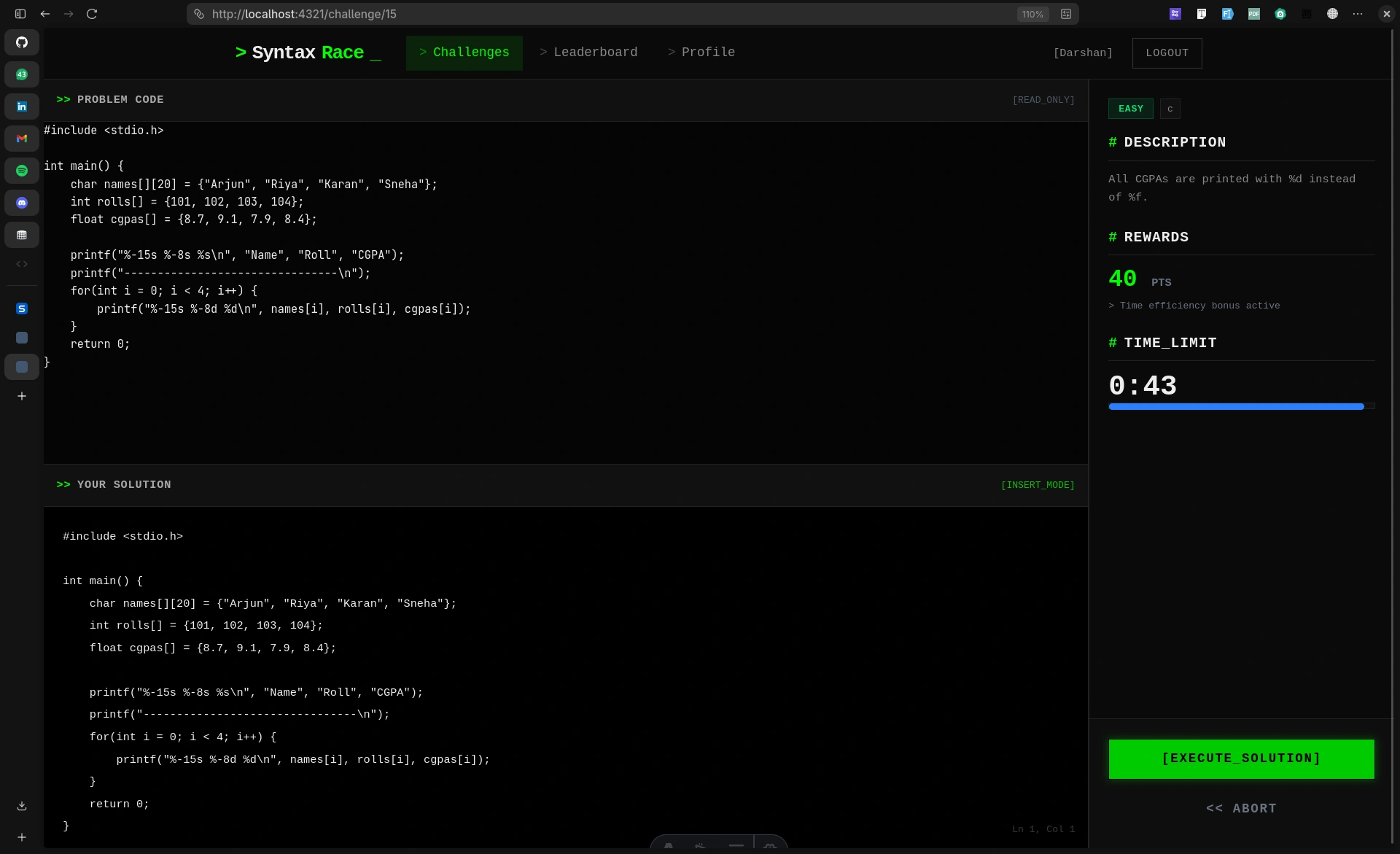1400x854 pixels.
Task: Click the LOGOUT button
Action: click(1167, 53)
